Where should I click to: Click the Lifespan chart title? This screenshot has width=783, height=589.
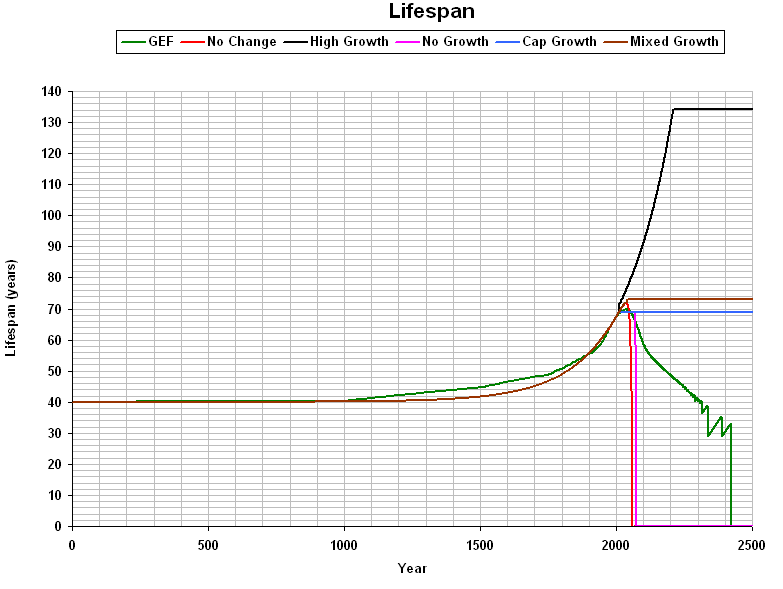tap(431, 12)
